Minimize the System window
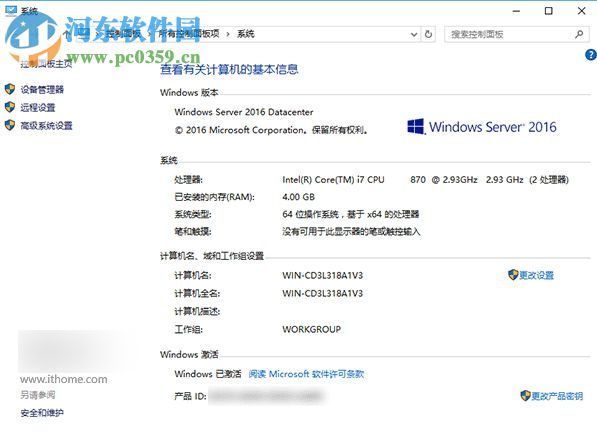This screenshot has width=597, height=433. [x=516, y=11]
